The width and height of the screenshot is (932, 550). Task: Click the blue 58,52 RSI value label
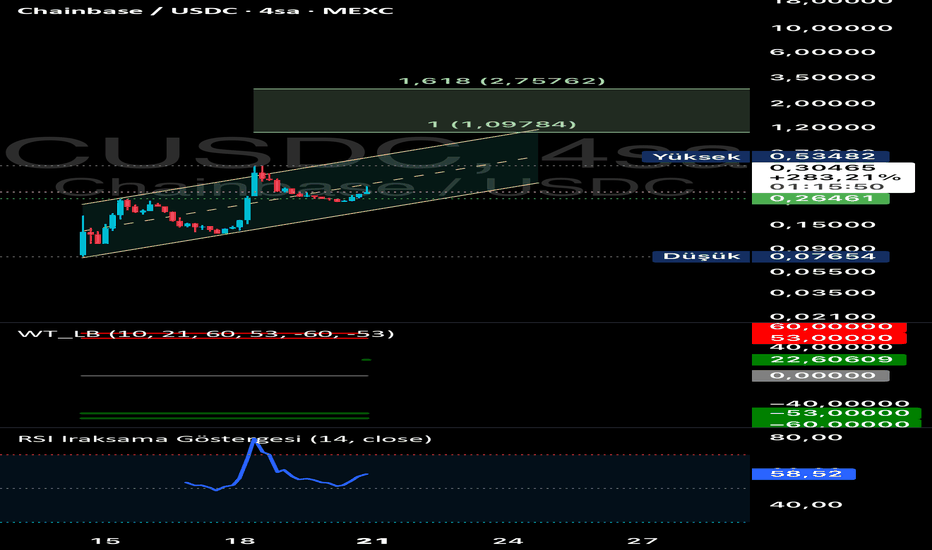click(x=804, y=474)
